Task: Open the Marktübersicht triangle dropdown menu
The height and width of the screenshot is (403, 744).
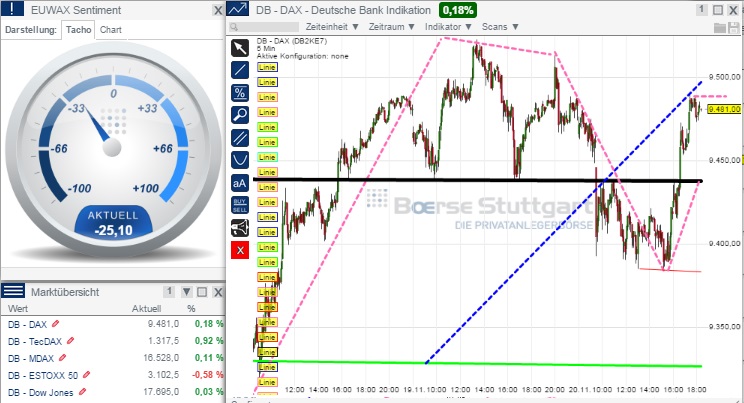Action: point(186,291)
